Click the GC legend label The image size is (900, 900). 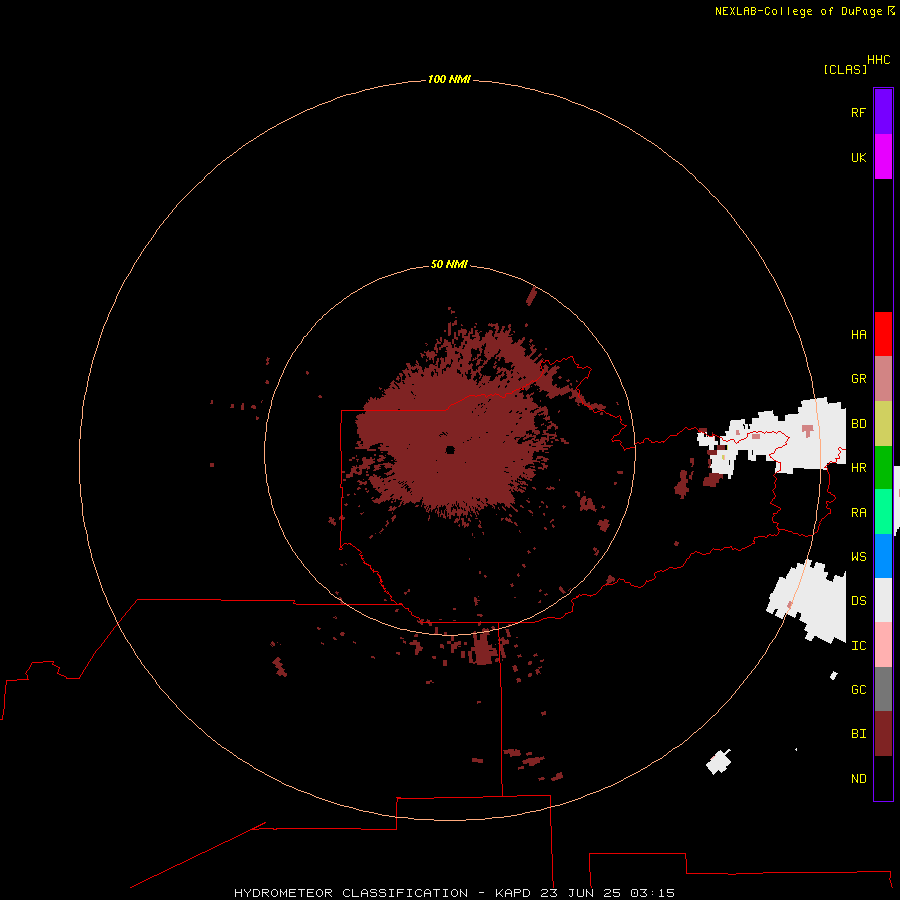(x=858, y=690)
